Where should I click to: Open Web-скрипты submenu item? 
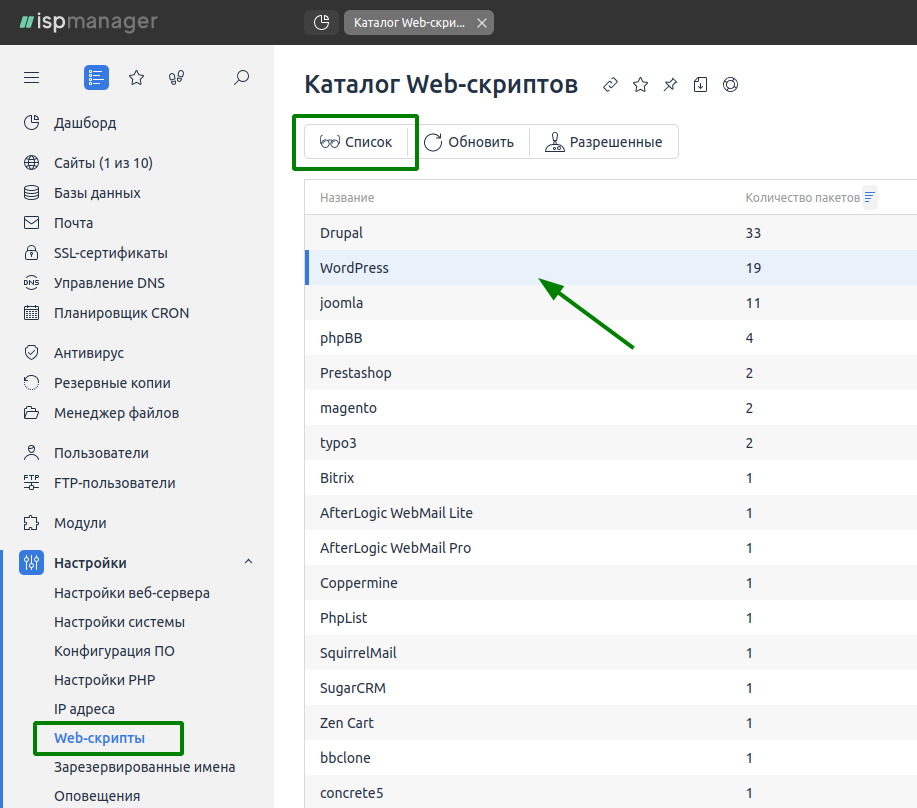[x=99, y=738]
